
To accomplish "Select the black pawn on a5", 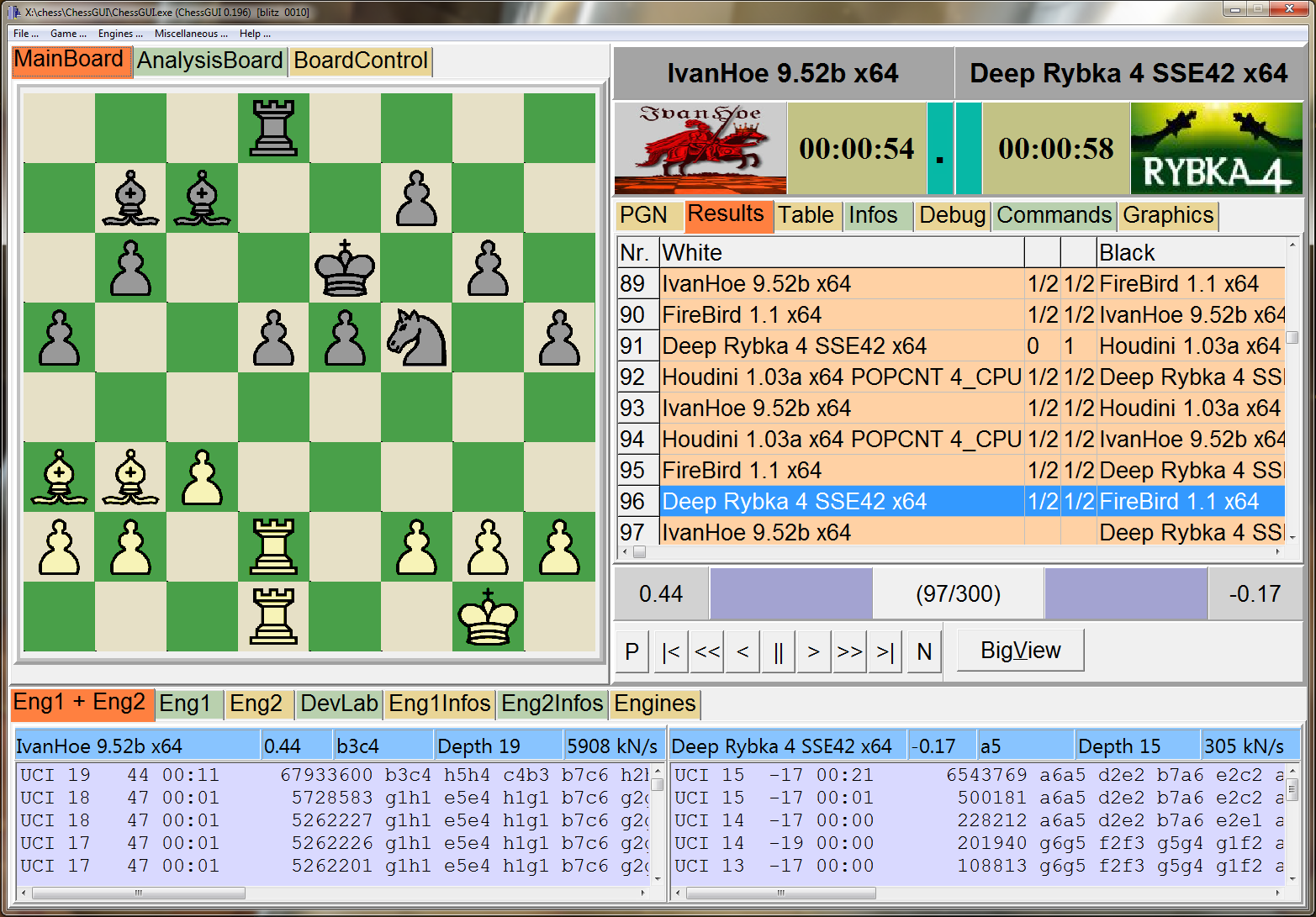I will pyautogui.click(x=59, y=337).
